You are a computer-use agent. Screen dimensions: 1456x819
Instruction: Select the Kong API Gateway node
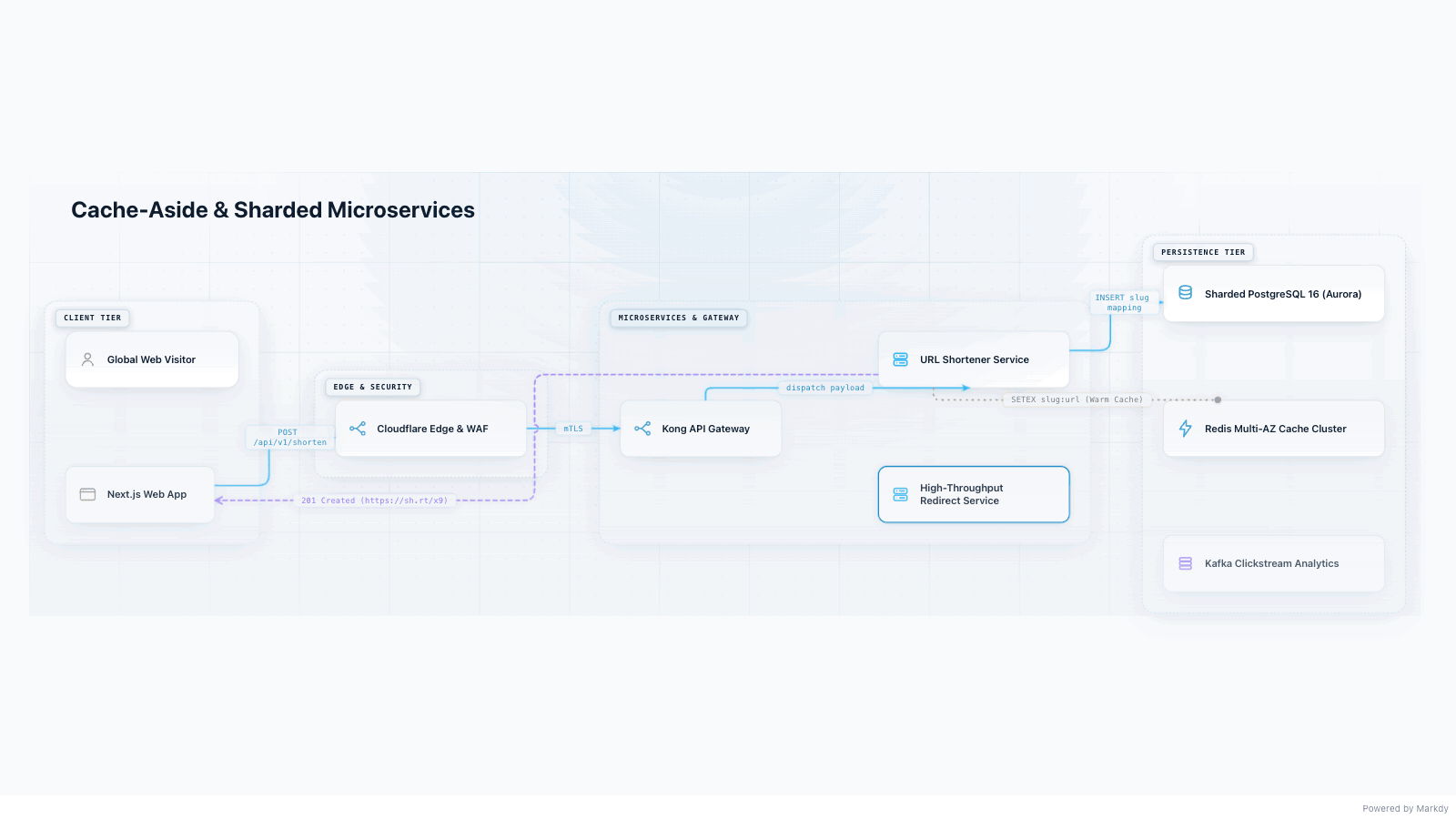pos(701,429)
